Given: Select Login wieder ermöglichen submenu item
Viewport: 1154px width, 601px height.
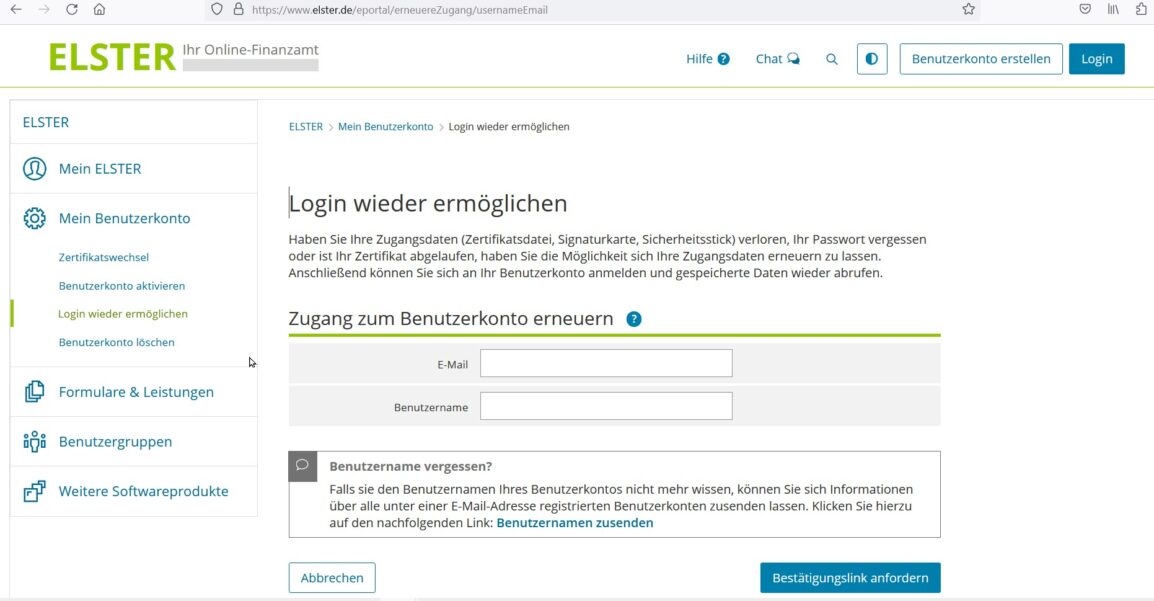Looking at the screenshot, I should tap(123, 314).
